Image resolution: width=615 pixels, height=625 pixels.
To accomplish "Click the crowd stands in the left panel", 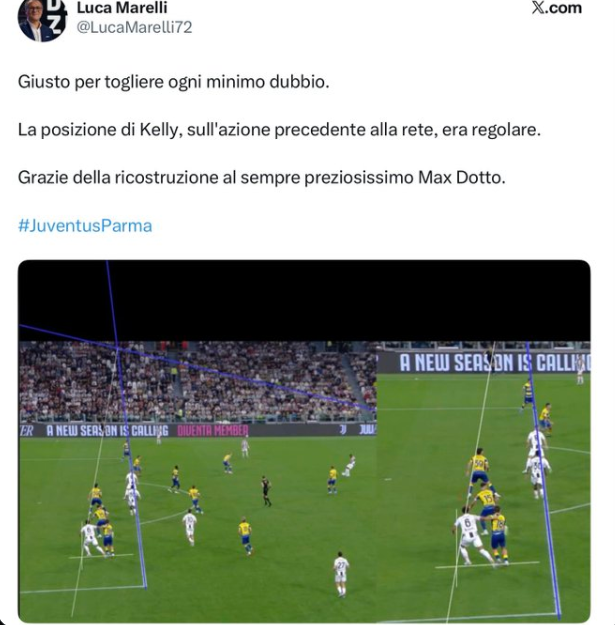I will (197, 382).
